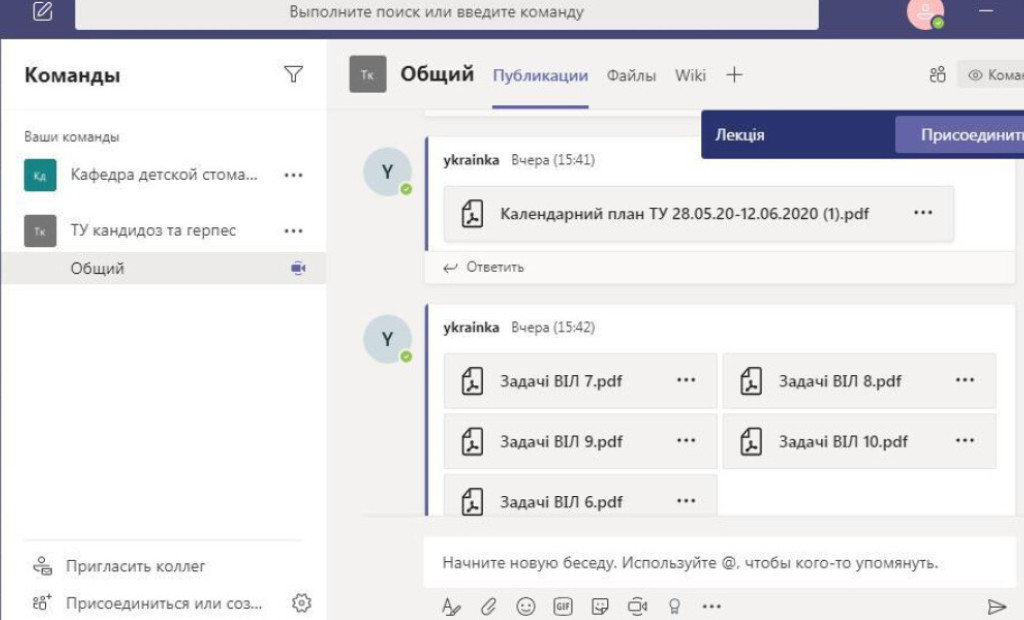Start a Meet Now video call from compose bar
This screenshot has width=1024, height=620.
click(638, 606)
